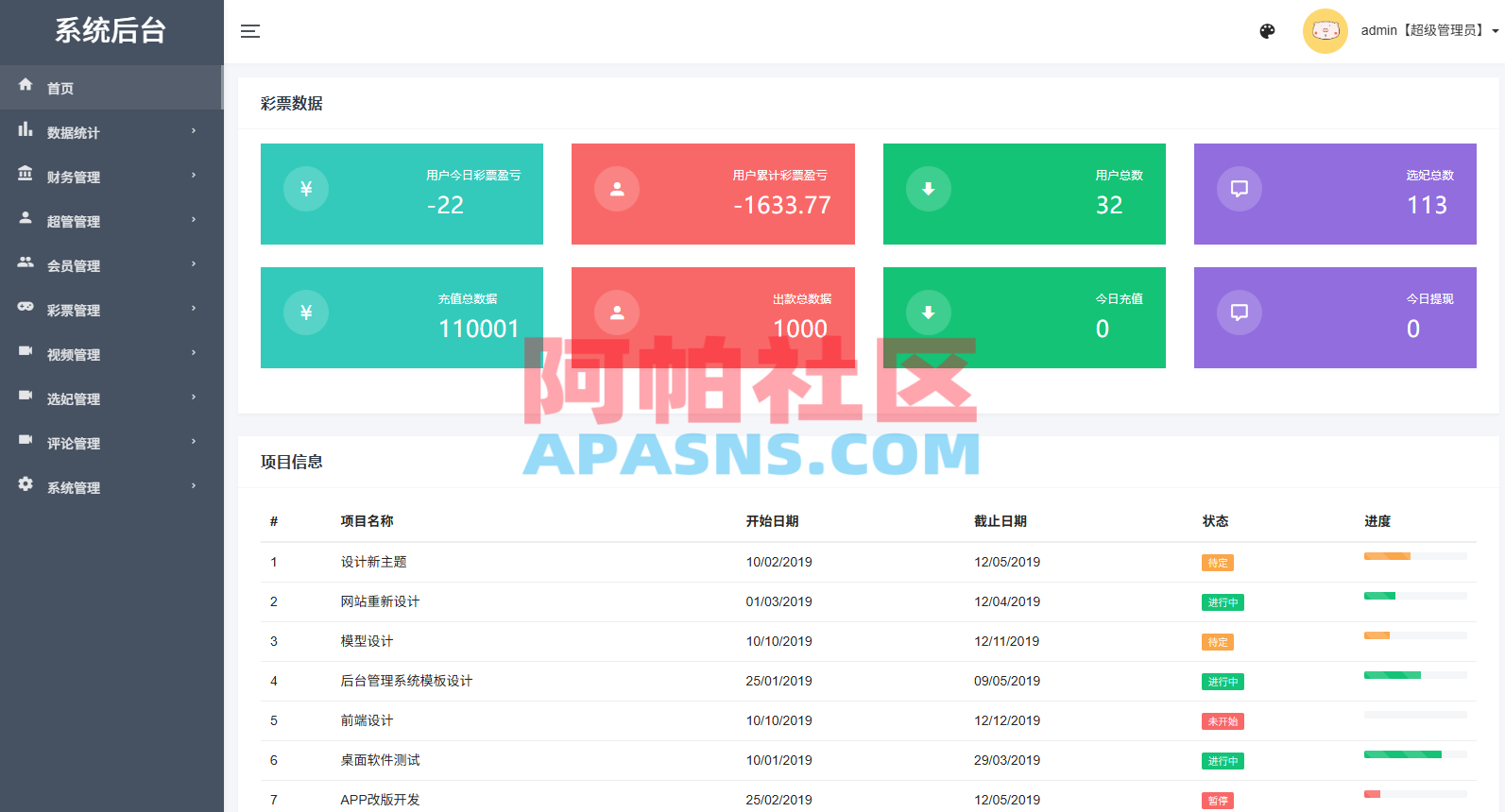1505x812 pixels.
Task: Expand the 数据统计 chevron arrow
Action: [194, 131]
